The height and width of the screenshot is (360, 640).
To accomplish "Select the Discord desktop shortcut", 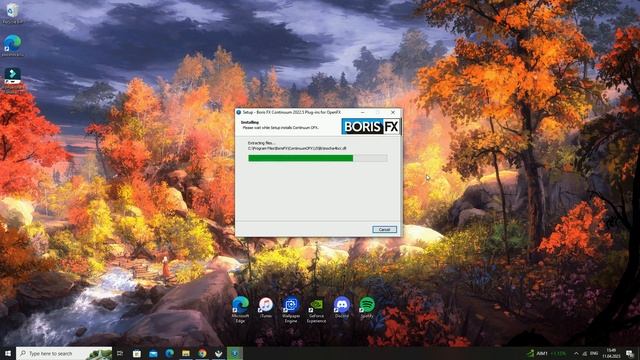I will point(342,308).
